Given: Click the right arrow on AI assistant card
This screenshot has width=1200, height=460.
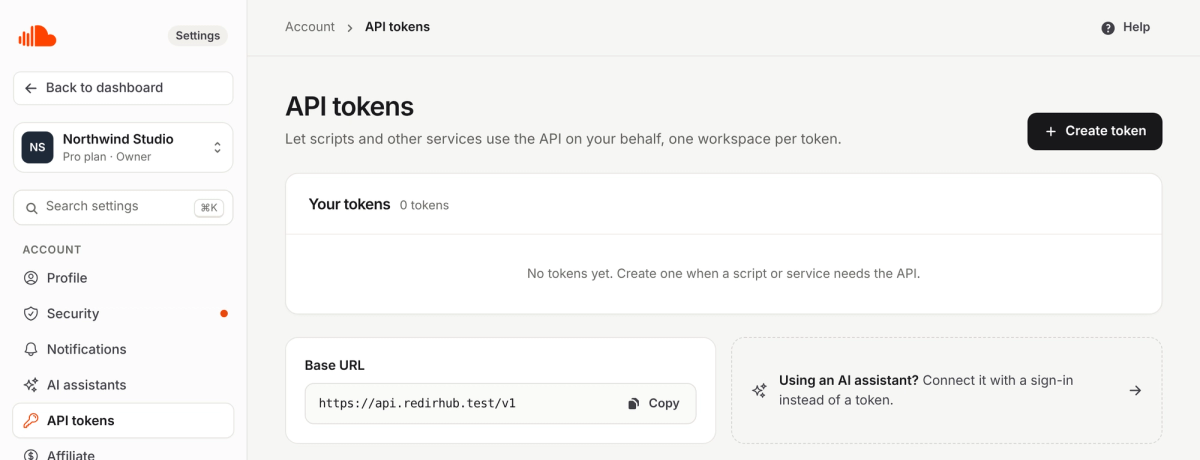Looking at the screenshot, I should point(1135,390).
